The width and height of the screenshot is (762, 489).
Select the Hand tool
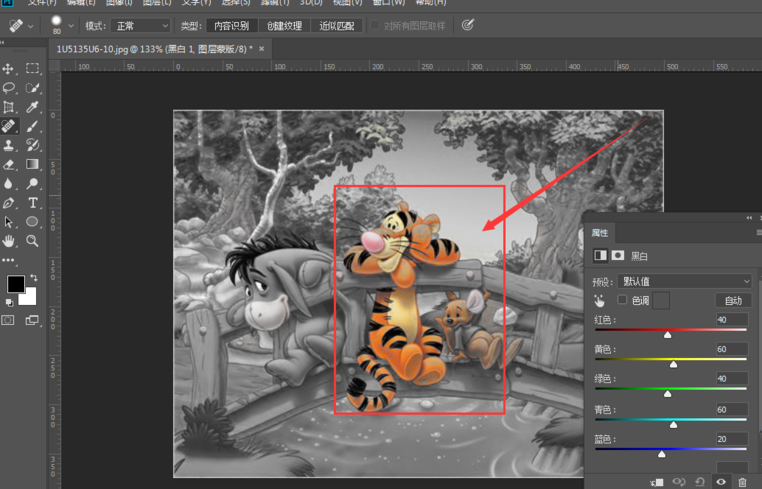(9, 241)
